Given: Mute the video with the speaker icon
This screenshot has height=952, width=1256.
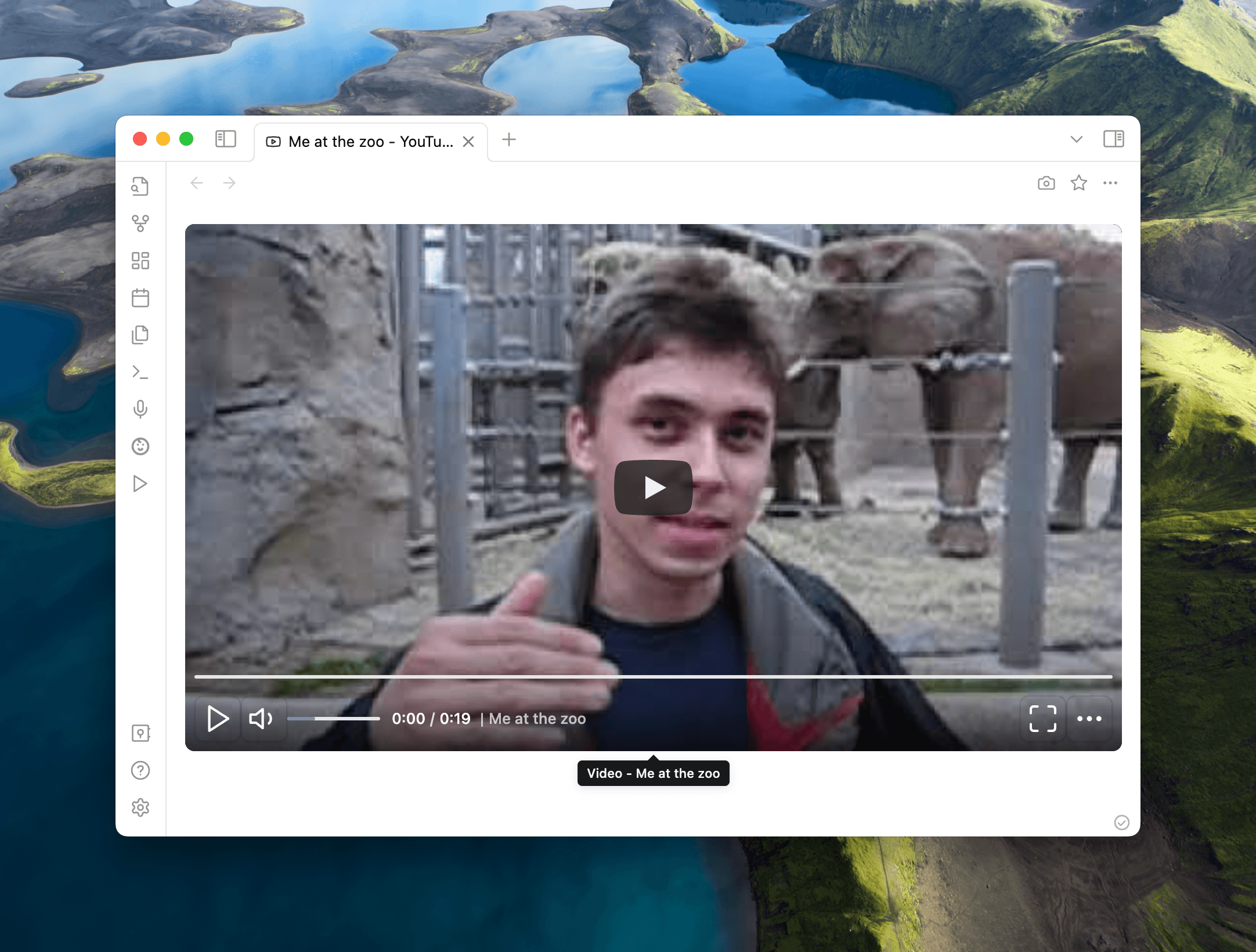Looking at the screenshot, I should point(262,719).
